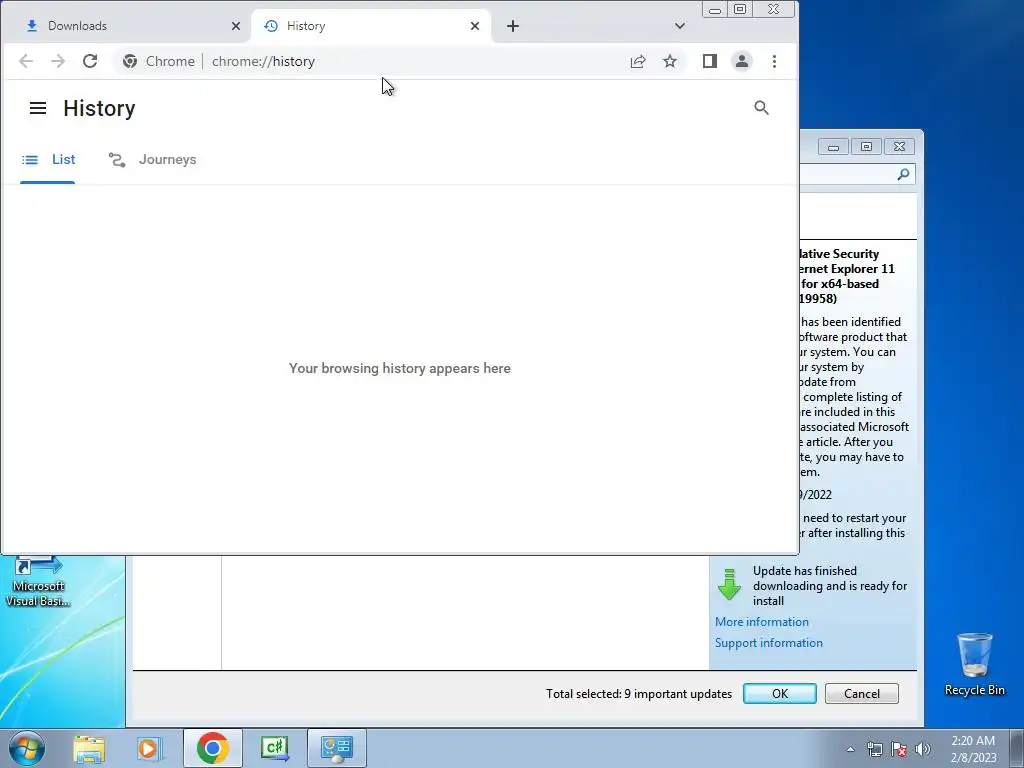Open the More information link

click(761, 622)
